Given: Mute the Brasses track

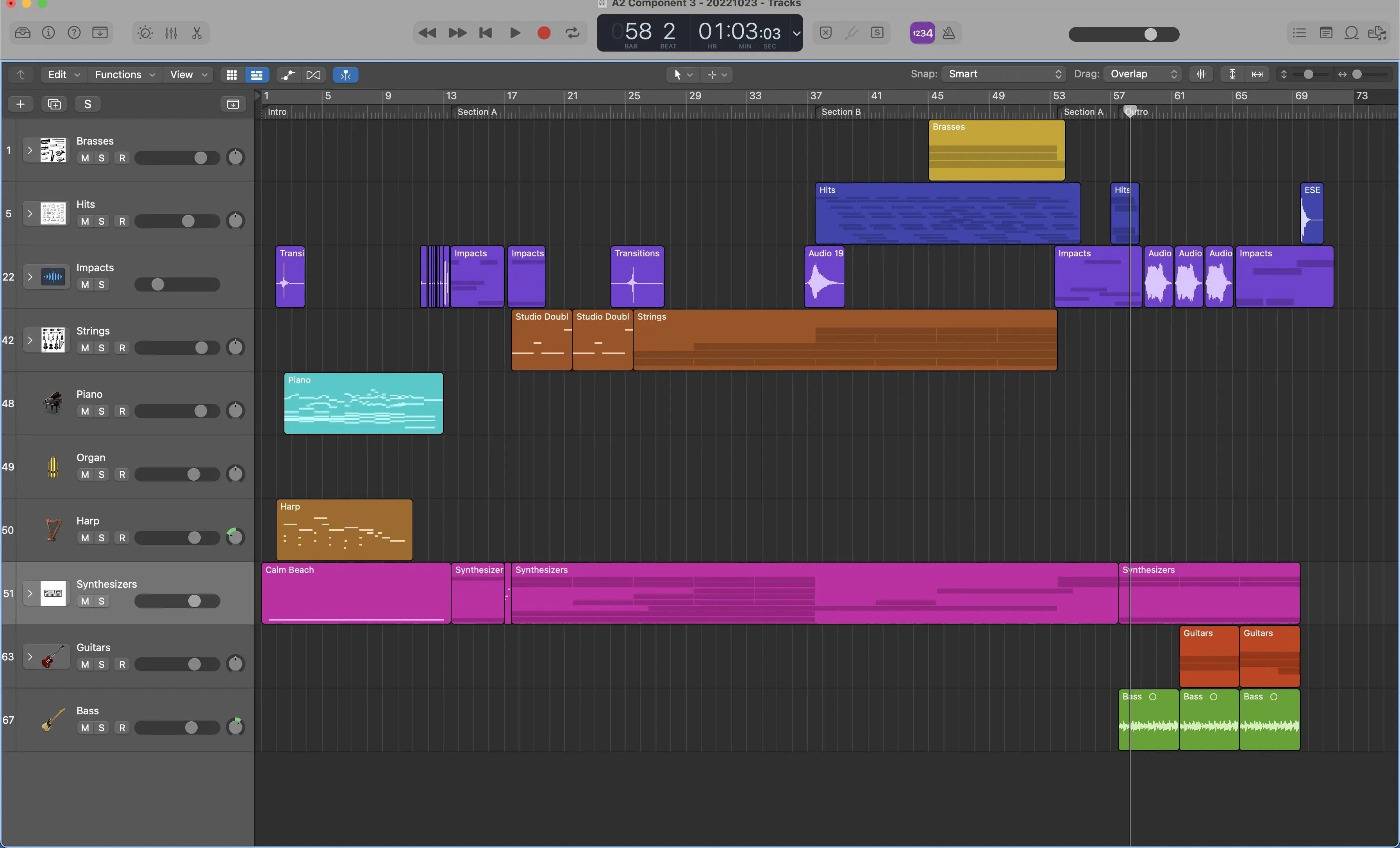Looking at the screenshot, I should [x=85, y=158].
